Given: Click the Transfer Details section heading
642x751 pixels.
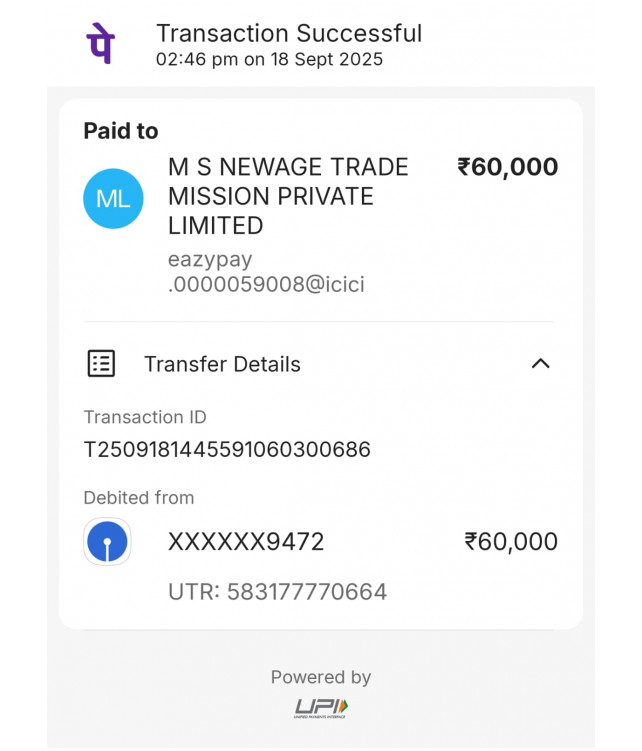Looking at the screenshot, I should pyautogui.click(x=222, y=364).
